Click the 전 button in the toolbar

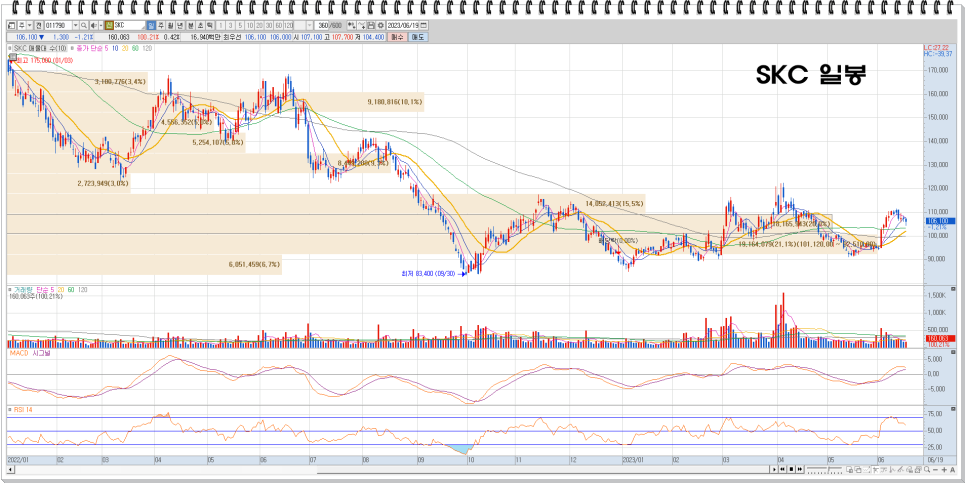38,25
